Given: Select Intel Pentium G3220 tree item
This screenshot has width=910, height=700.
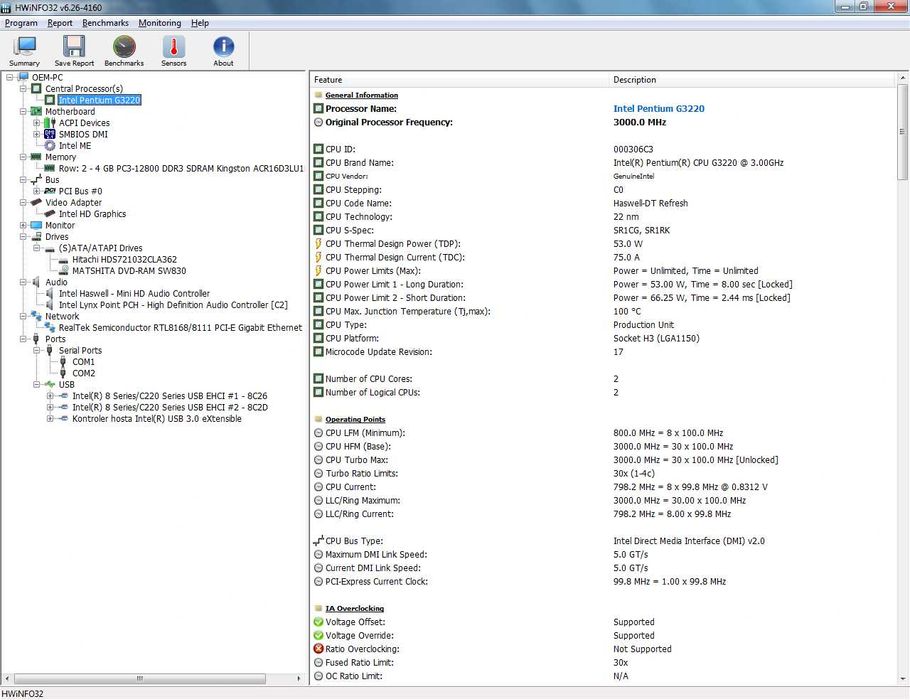Looking at the screenshot, I should tap(99, 100).
